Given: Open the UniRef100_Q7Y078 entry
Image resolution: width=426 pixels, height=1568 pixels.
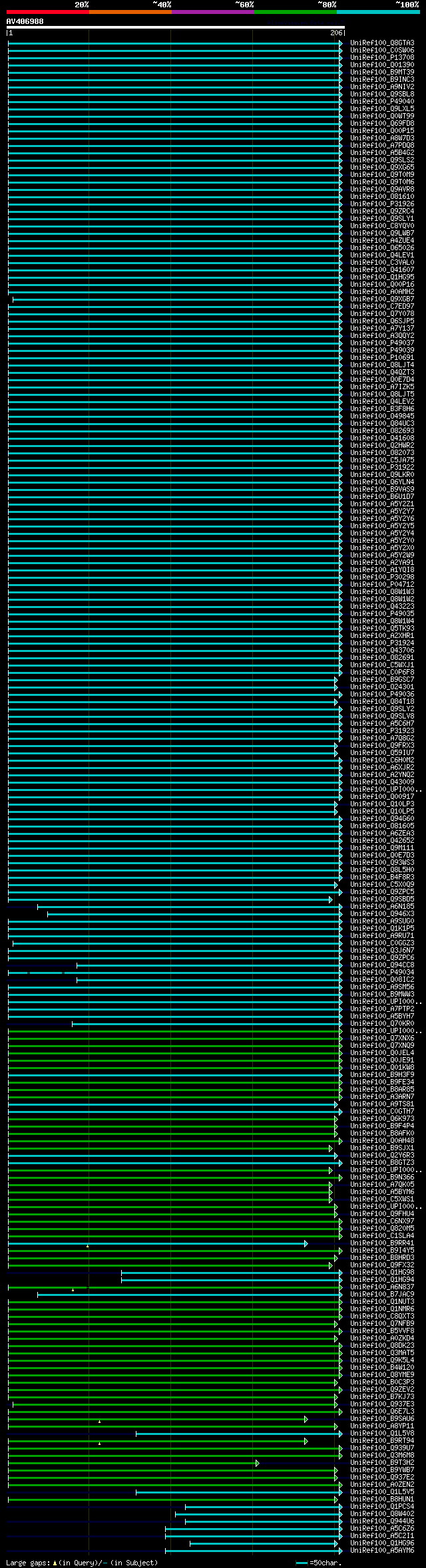Looking at the screenshot, I should 382,314.
